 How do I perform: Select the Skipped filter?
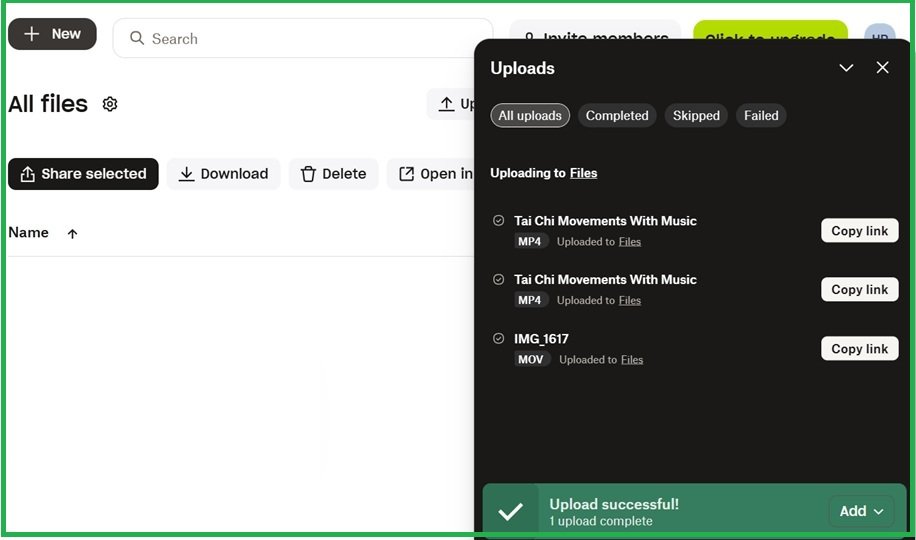pos(696,115)
